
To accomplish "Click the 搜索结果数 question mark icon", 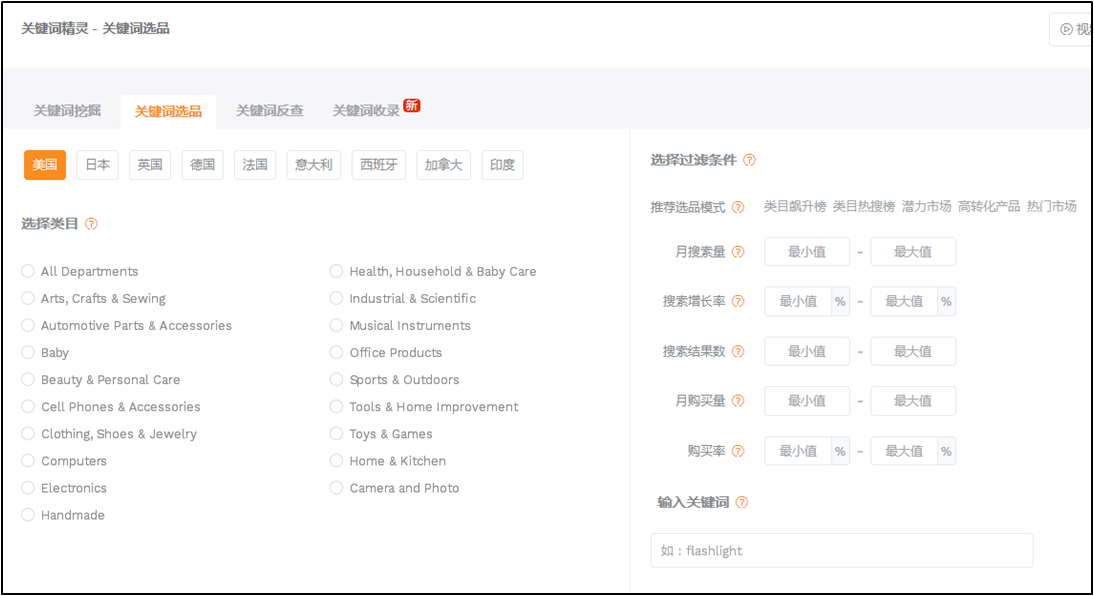I will tap(738, 351).
